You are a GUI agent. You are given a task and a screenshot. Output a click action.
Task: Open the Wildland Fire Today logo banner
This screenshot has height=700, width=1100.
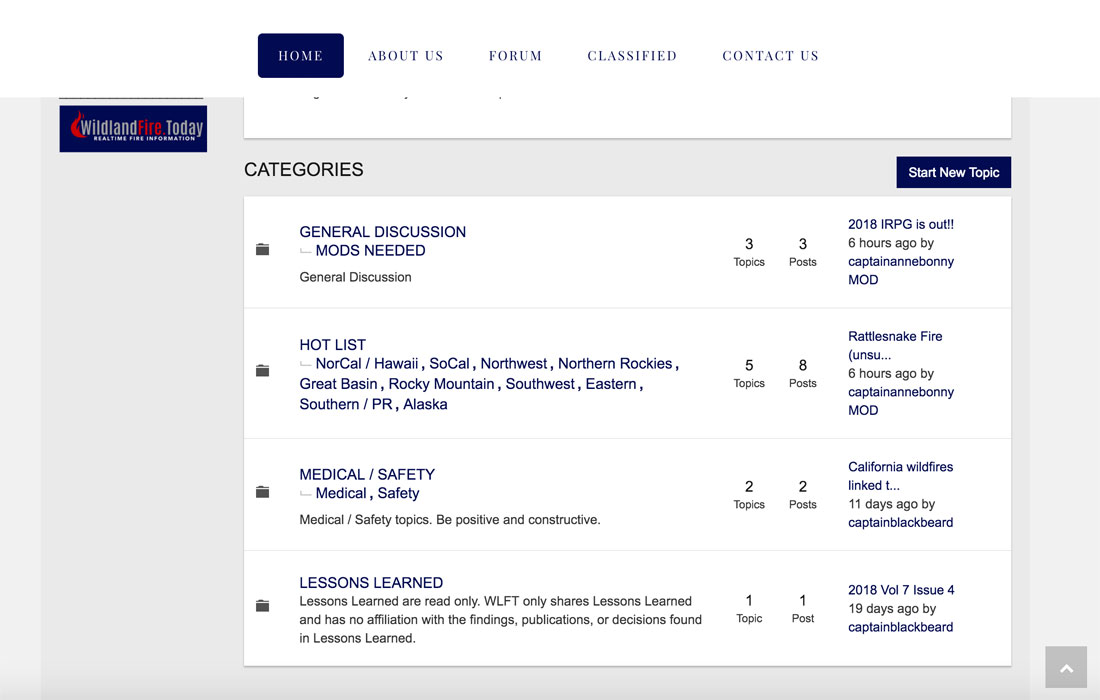coord(133,129)
